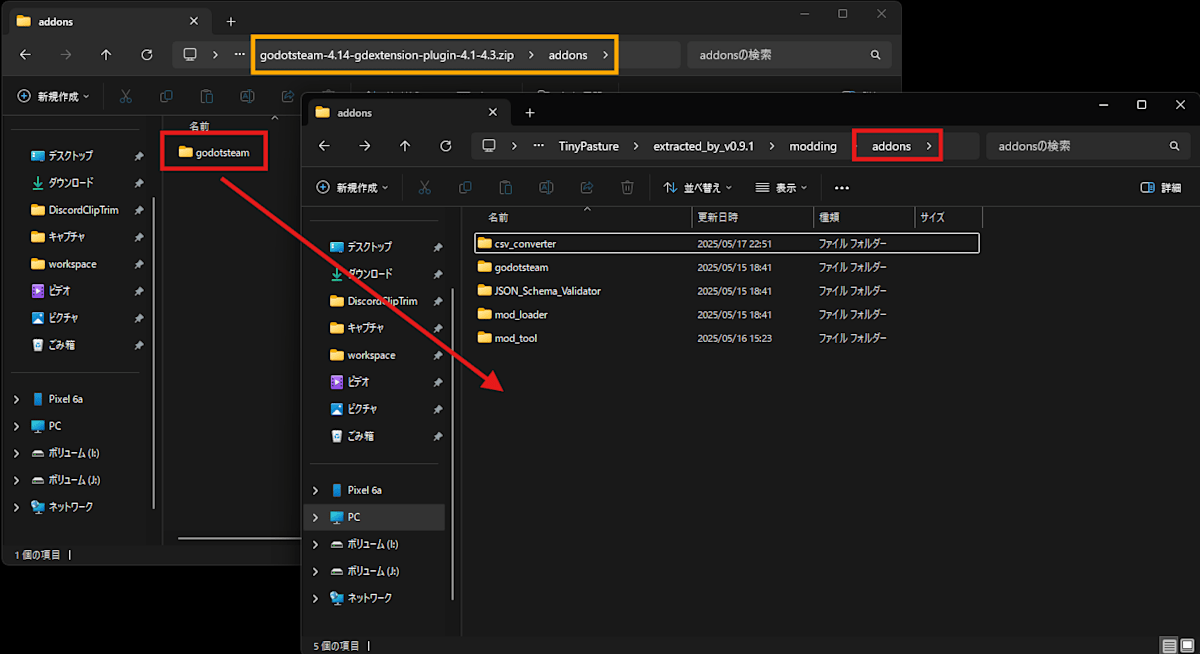Click modding breadcrumb segment
This screenshot has width=1200, height=654.
tap(813, 146)
